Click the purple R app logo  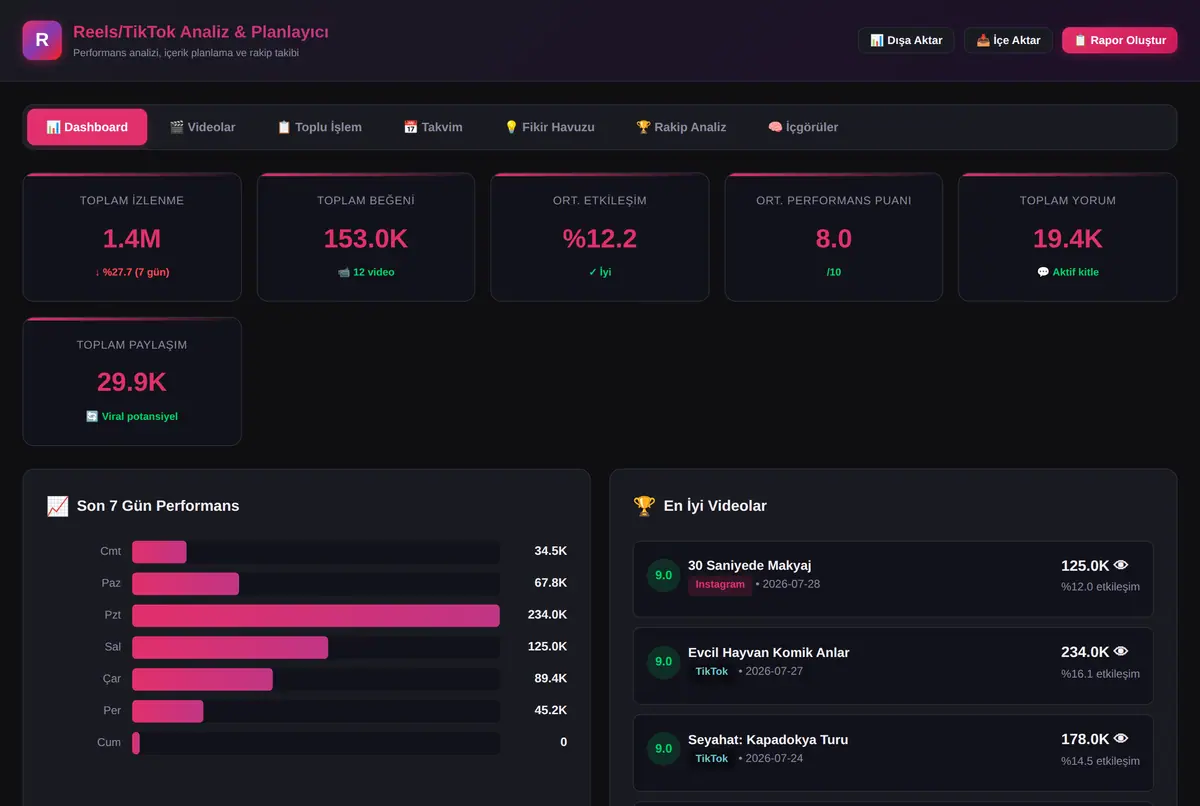tap(42, 41)
